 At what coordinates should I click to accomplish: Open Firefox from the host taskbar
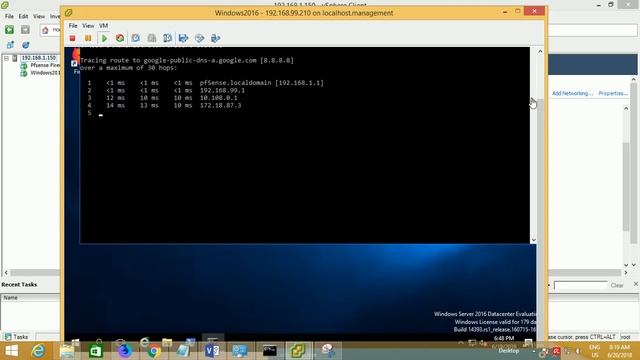point(124,351)
